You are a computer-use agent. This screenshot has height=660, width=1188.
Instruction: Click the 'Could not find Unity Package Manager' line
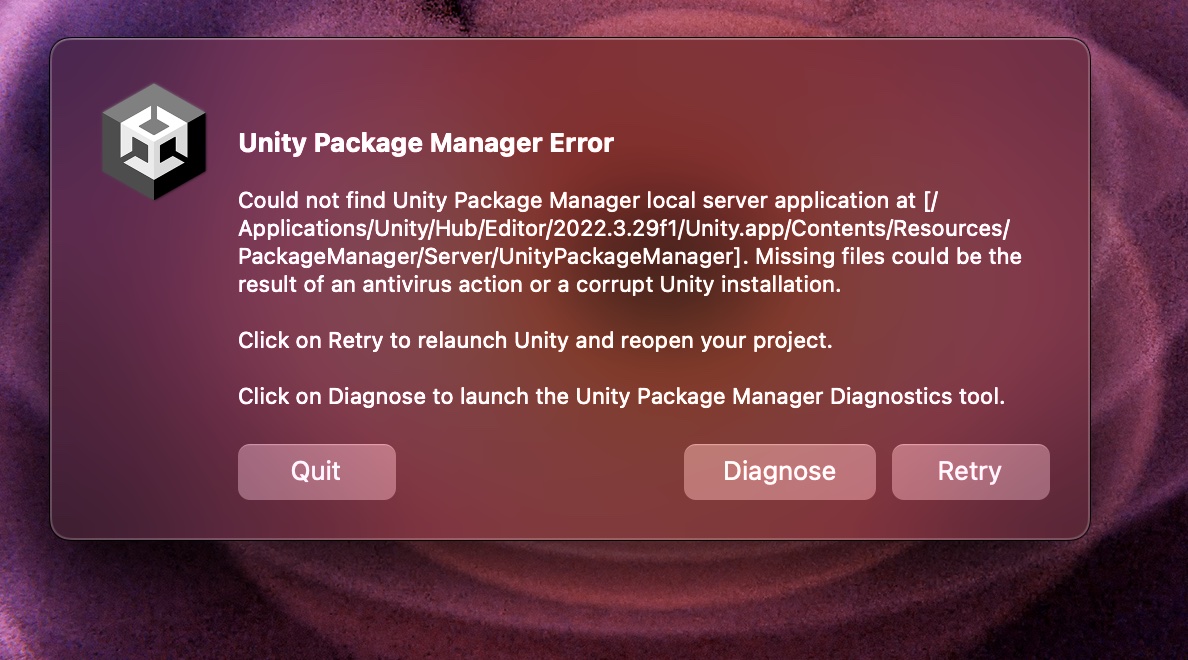588,200
